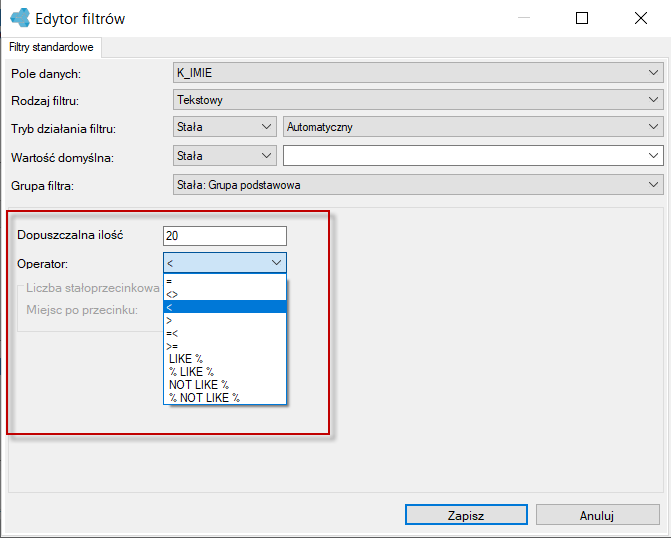Viewport: 671px width, 538px height.
Task: Select the =< operator option
Action: click(x=225, y=333)
